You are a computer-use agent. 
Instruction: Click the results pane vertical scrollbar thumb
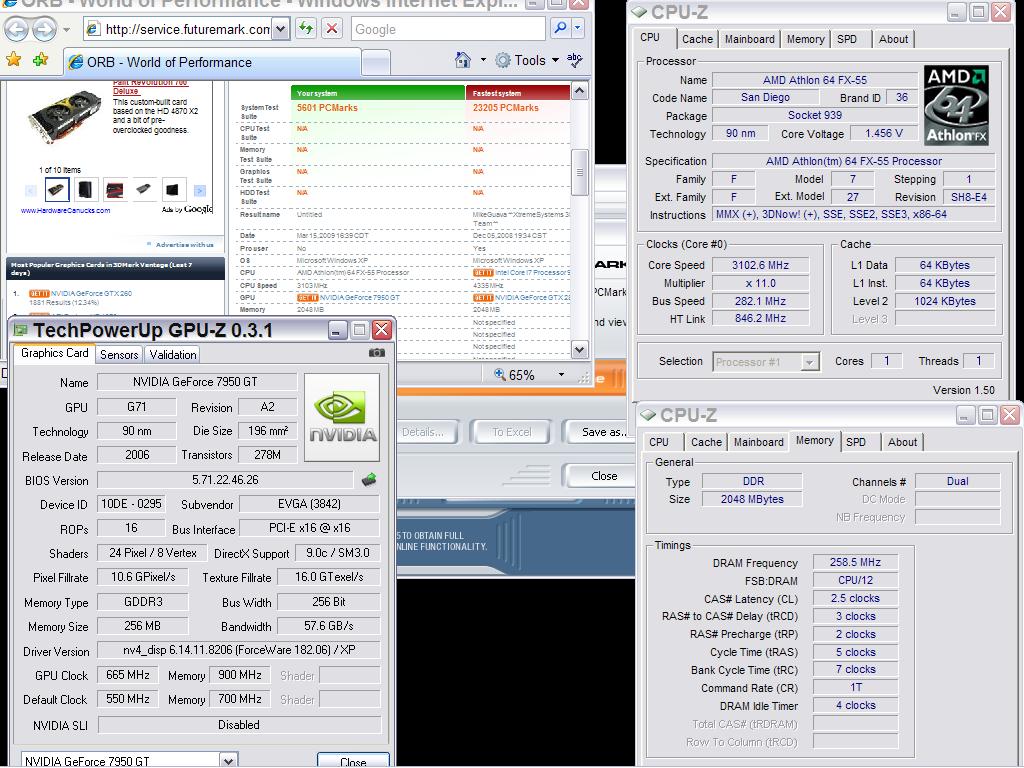579,172
